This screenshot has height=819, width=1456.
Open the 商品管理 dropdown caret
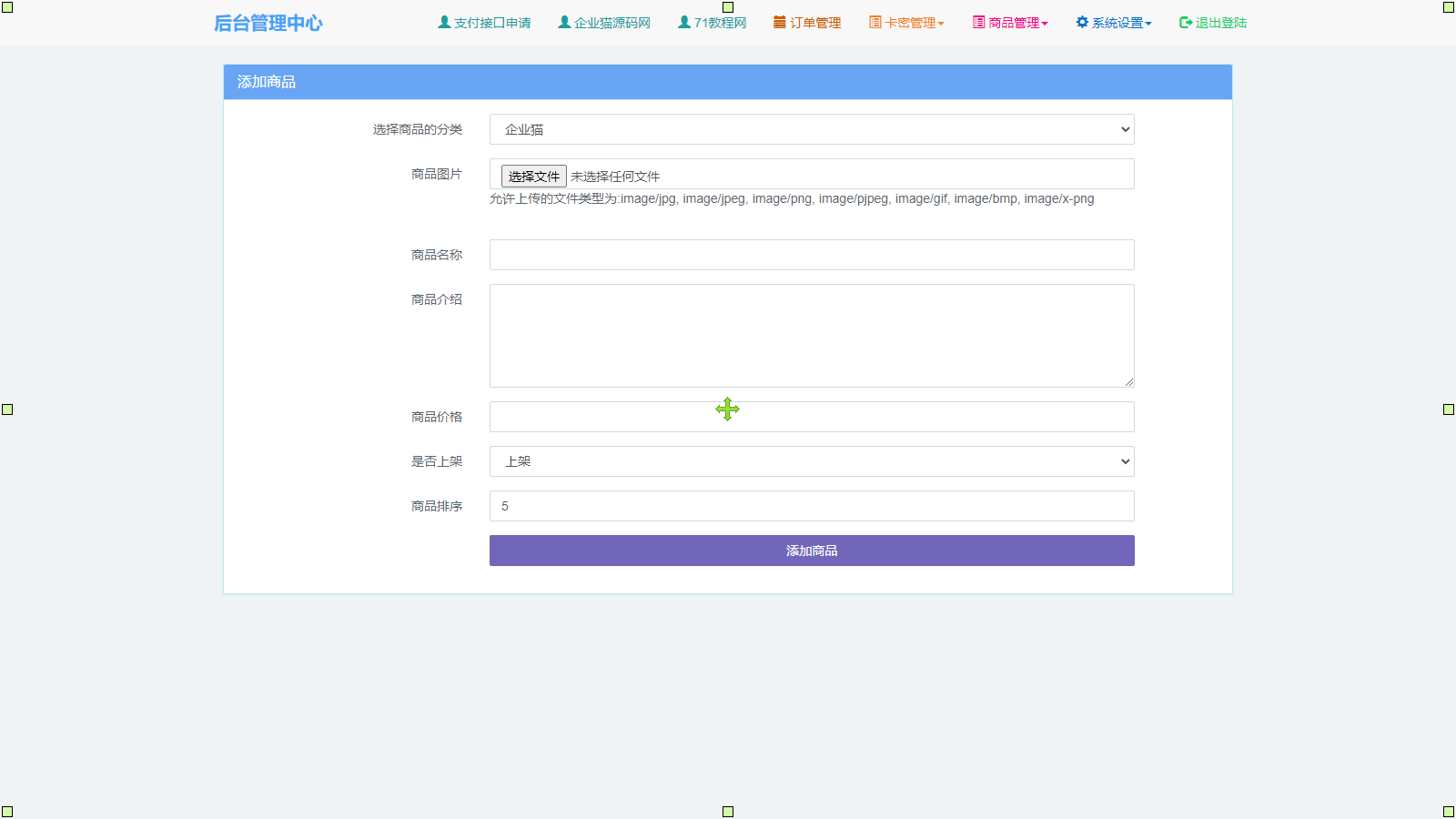[1045, 24]
